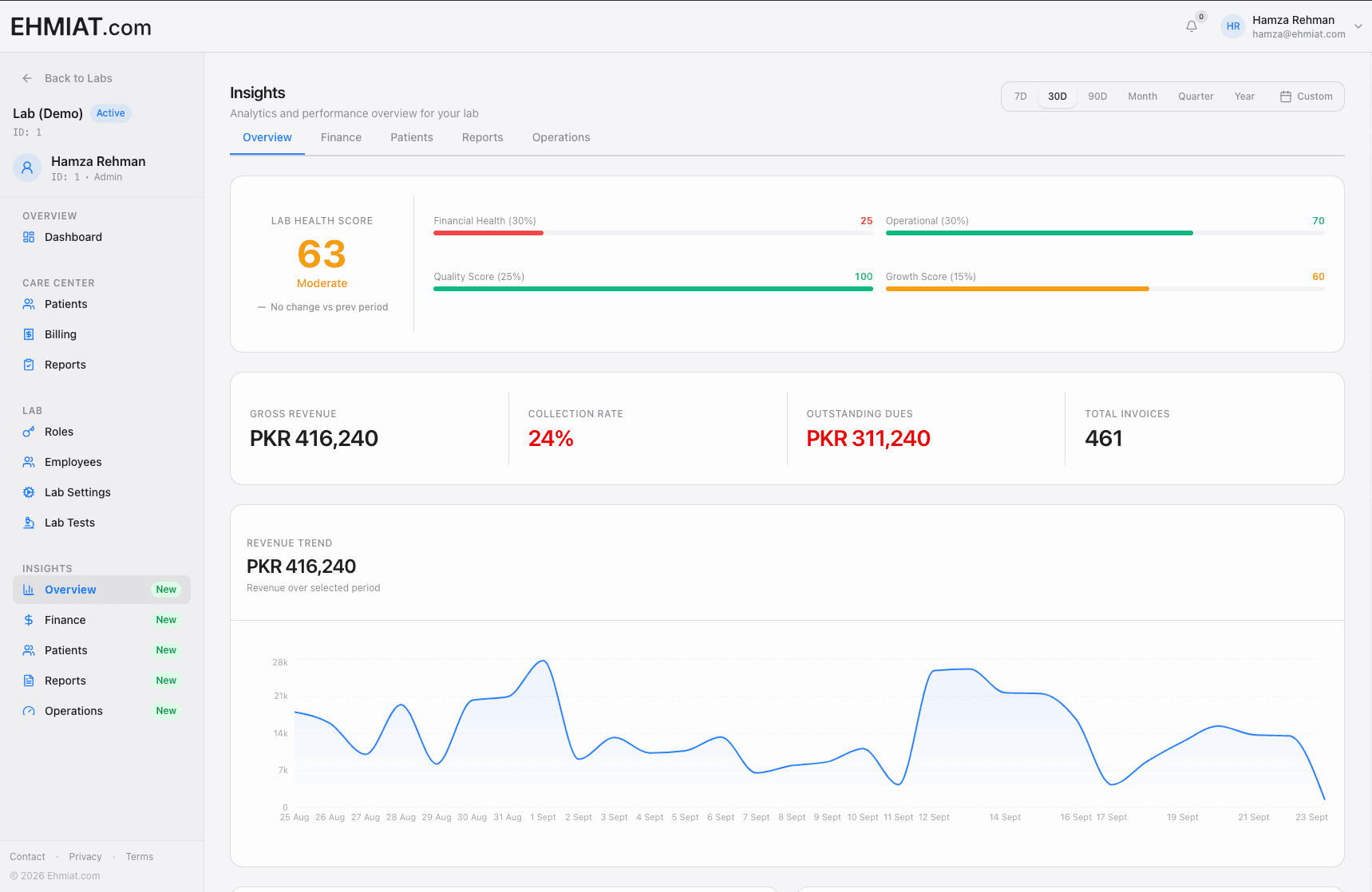Click the Hamza Rehman profile avatar in sidebar

pos(27,168)
